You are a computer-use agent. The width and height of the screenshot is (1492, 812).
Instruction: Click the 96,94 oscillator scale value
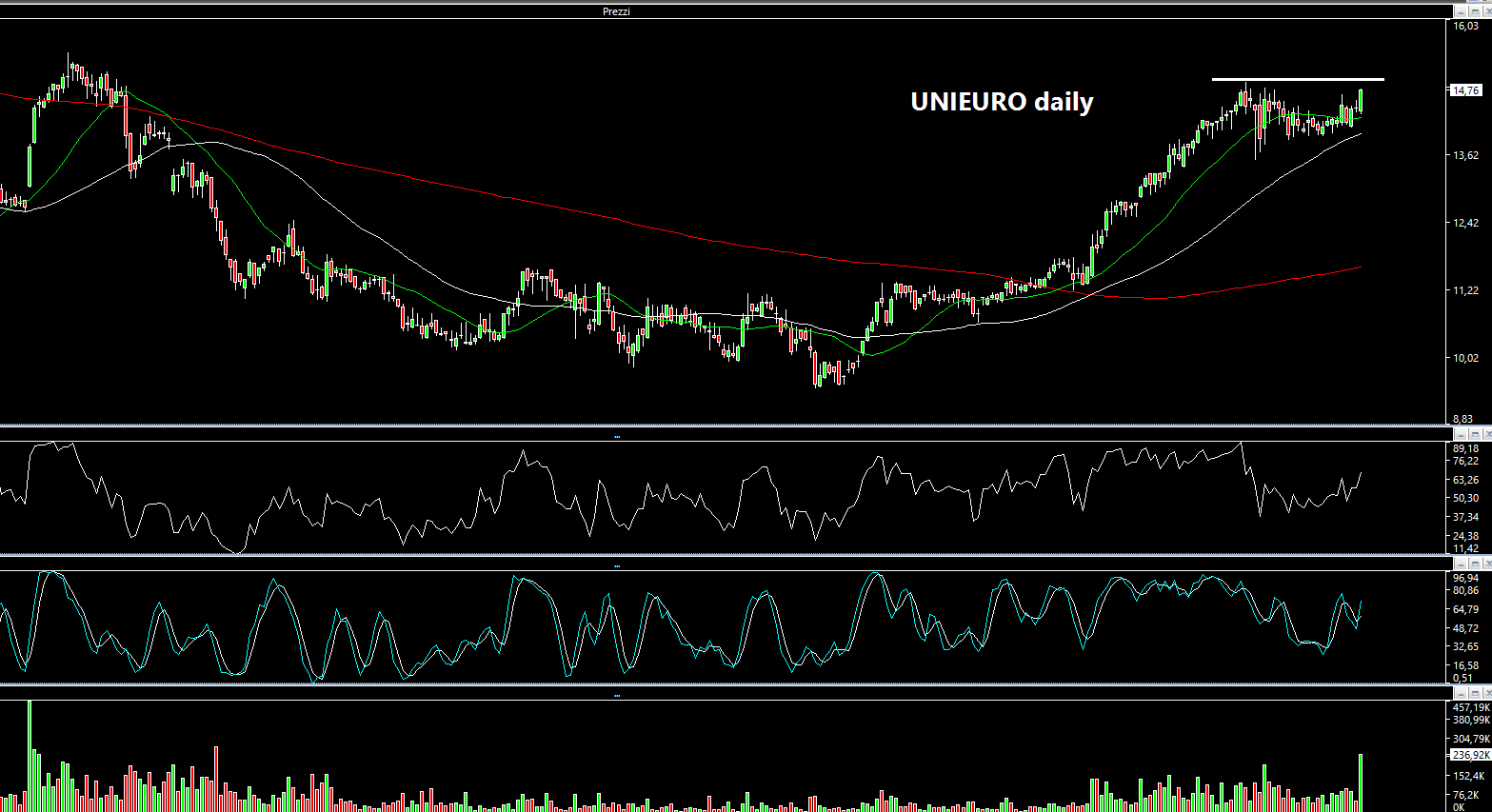(1465, 578)
